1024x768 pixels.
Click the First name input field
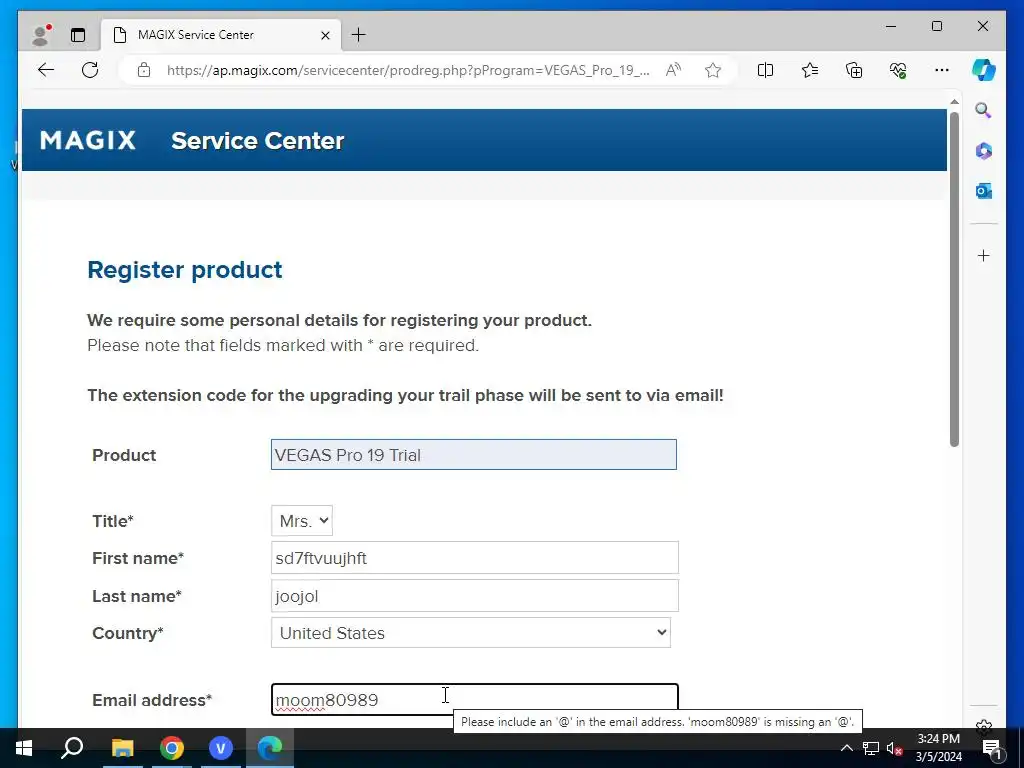point(475,558)
